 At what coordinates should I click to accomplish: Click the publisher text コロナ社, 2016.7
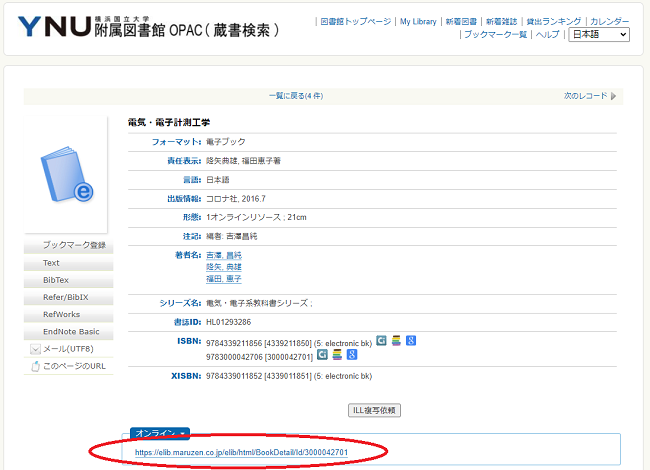(x=236, y=199)
